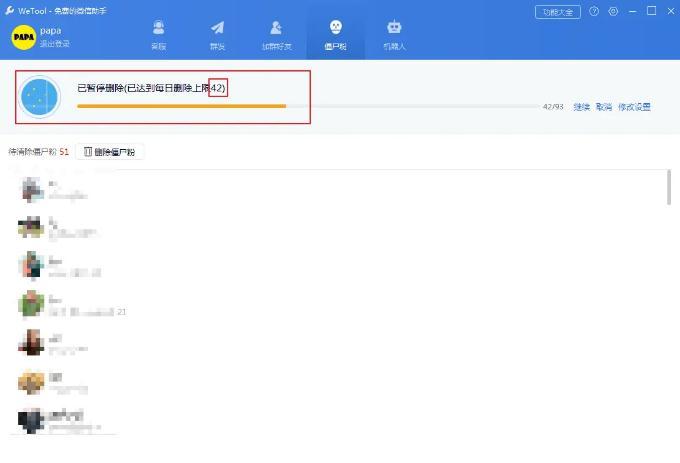680x463 pixels.
Task: Click the red 51 pending count
Action: [x=64, y=152]
